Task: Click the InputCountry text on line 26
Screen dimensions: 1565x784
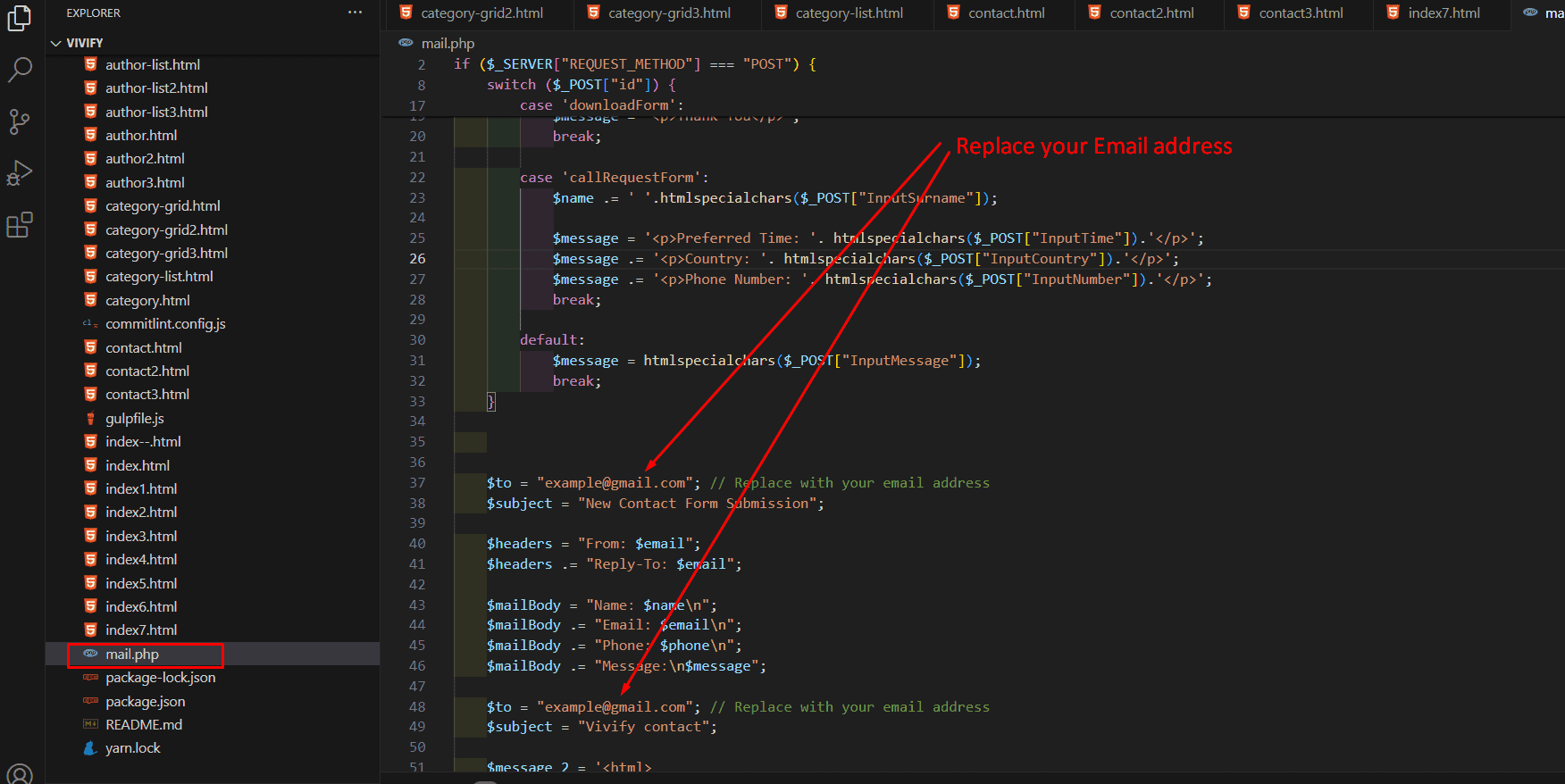Action: (x=1040, y=258)
